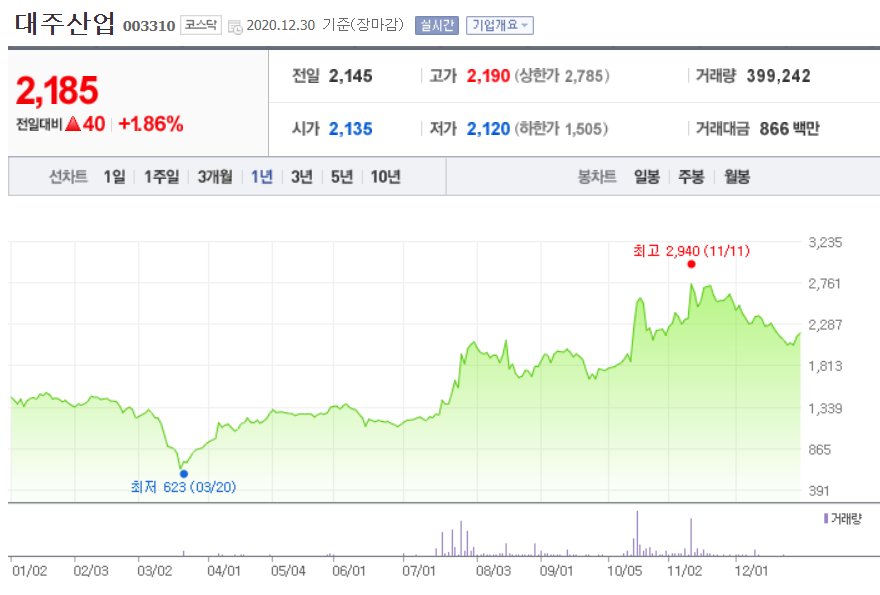Viewport: 880px width, 595px height.
Task: Click the 코스닥 market badge
Action: coord(201,25)
